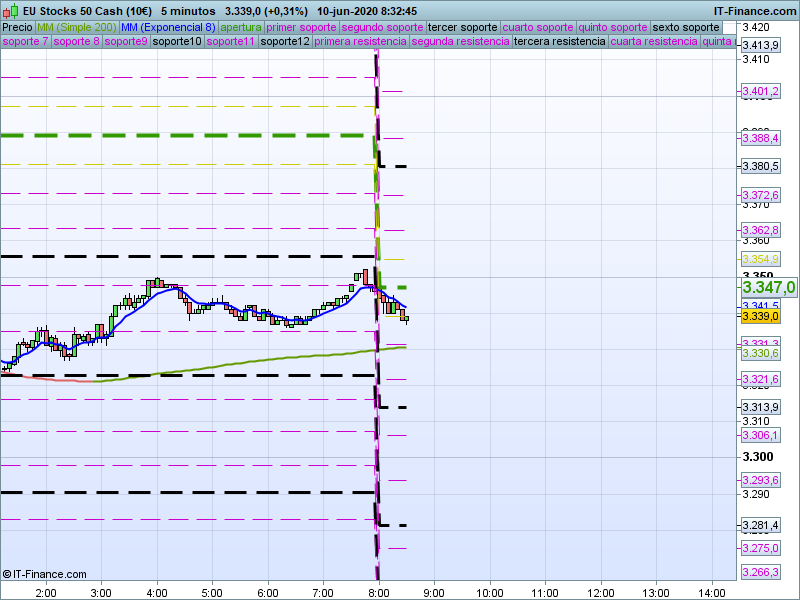Screen dimensions: 800x600
Task: Select the cuarta resistencia label
Action: click(653, 42)
